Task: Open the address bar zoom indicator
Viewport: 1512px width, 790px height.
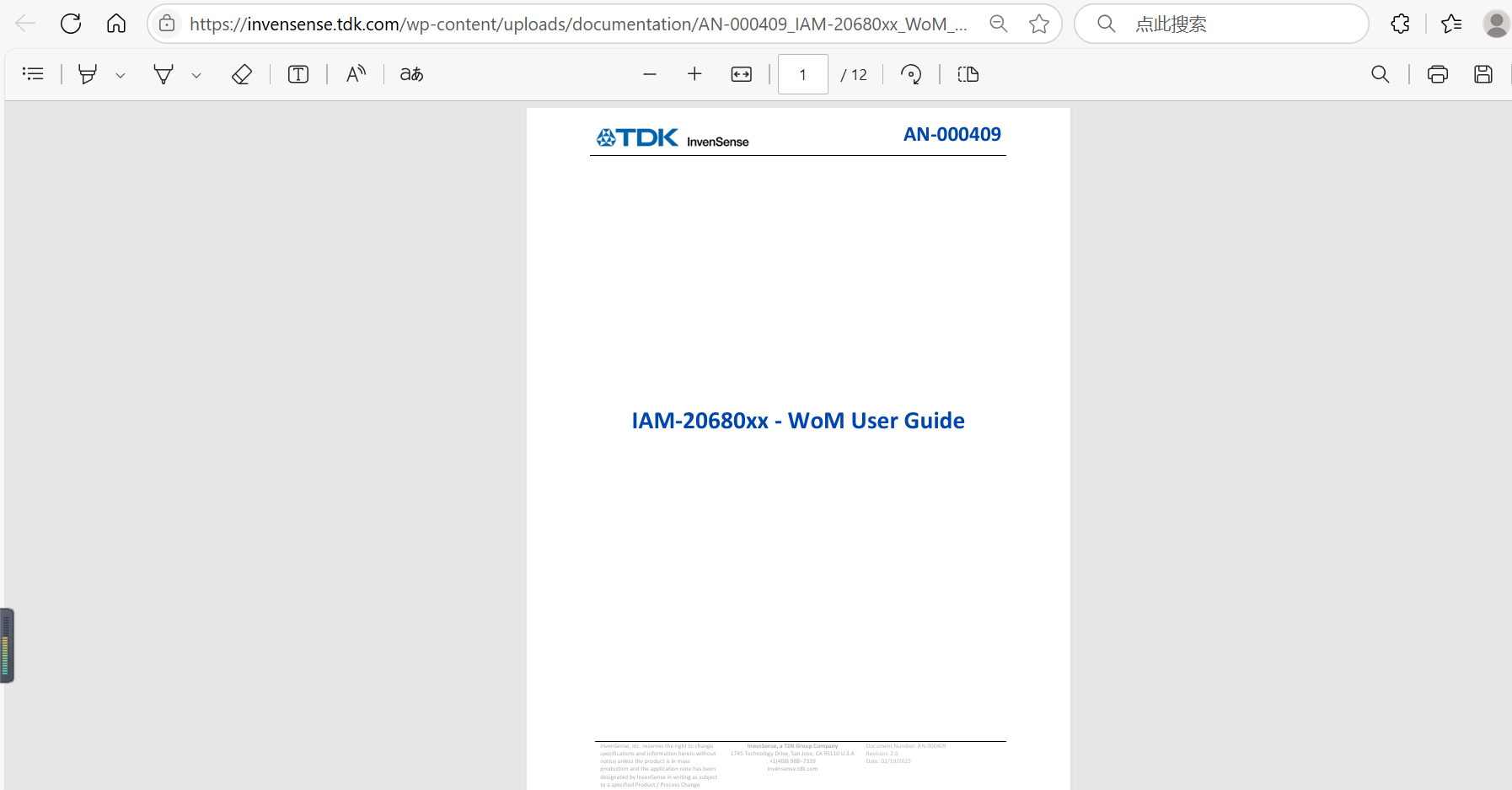Action: click(x=999, y=24)
